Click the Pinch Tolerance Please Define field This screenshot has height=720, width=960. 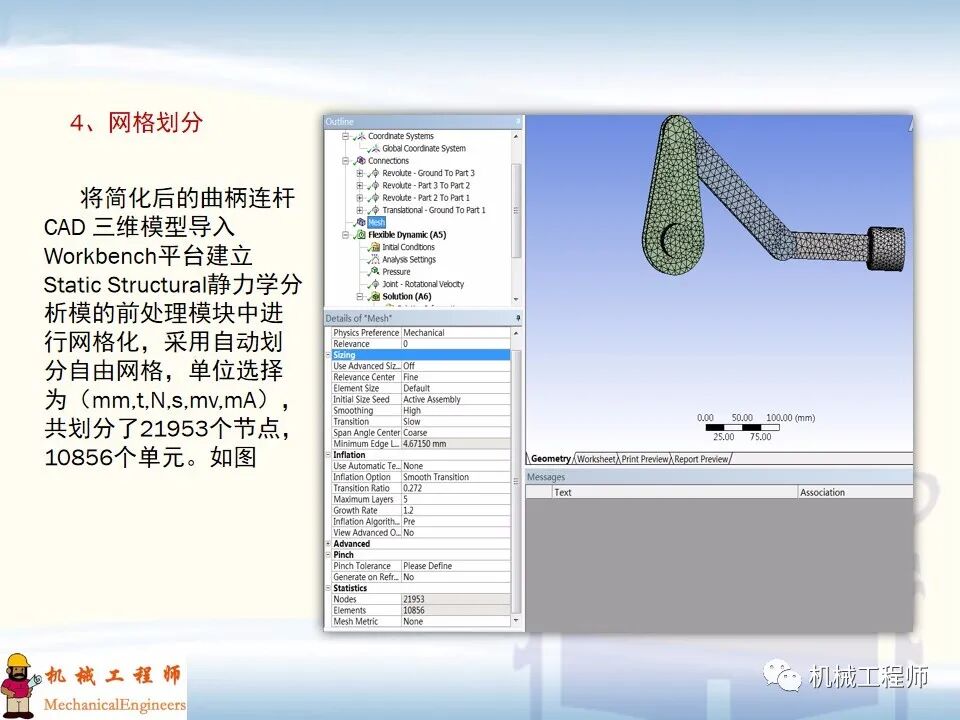[456, 566]
